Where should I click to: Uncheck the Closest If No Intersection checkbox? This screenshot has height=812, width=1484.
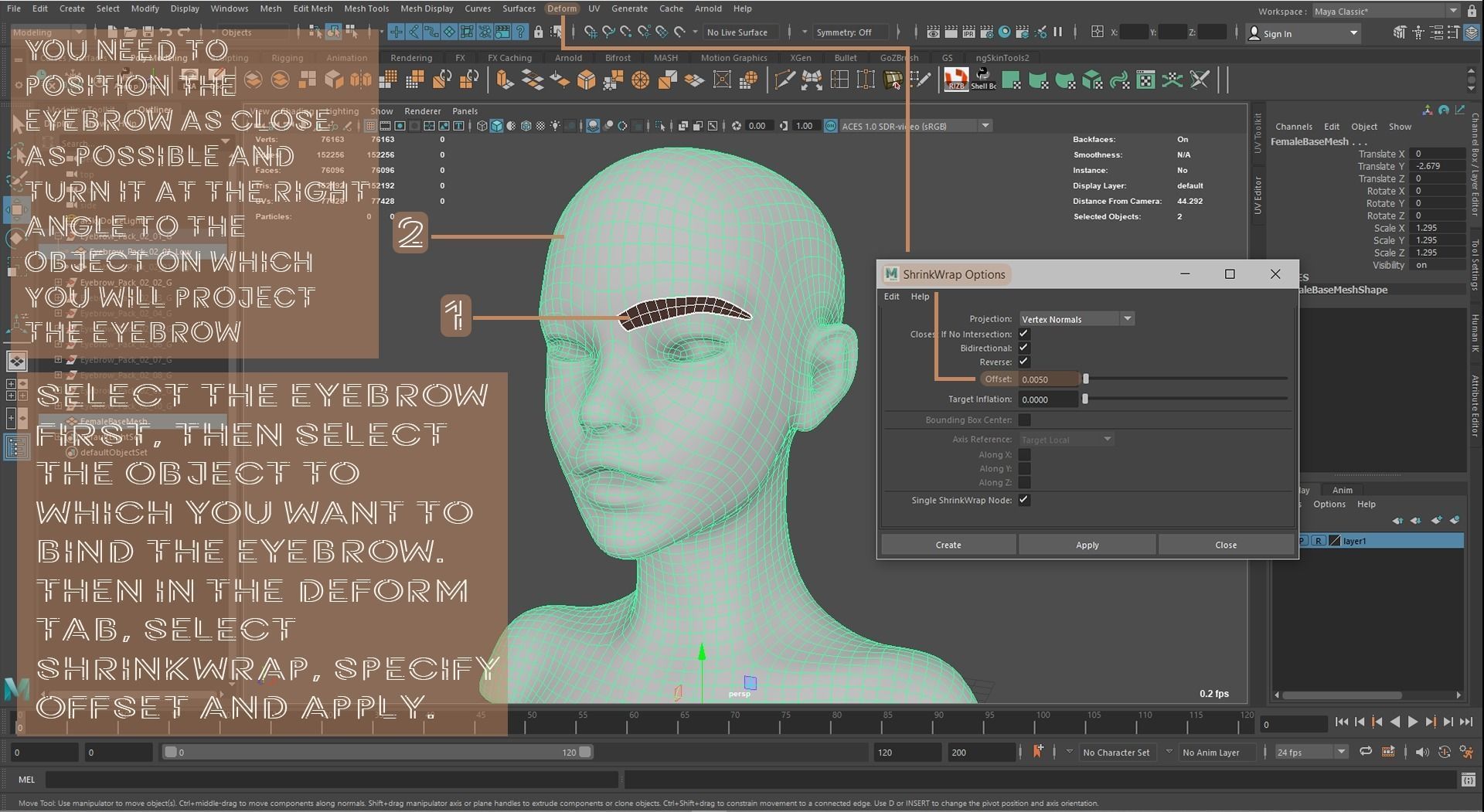coord(1024,334)
